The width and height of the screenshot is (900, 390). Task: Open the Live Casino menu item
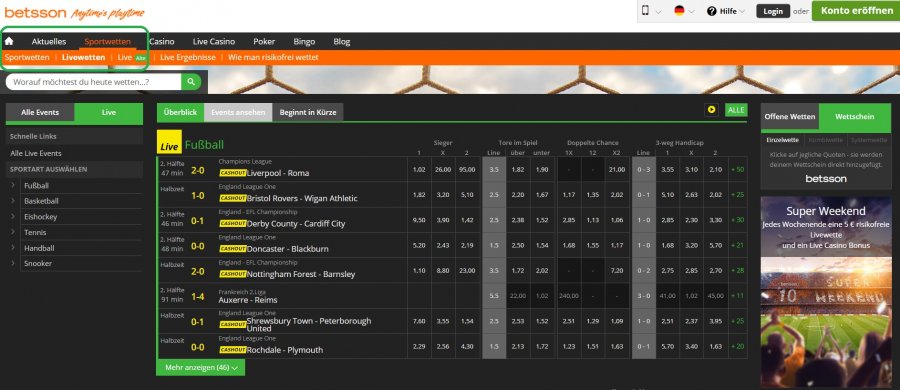214,41
